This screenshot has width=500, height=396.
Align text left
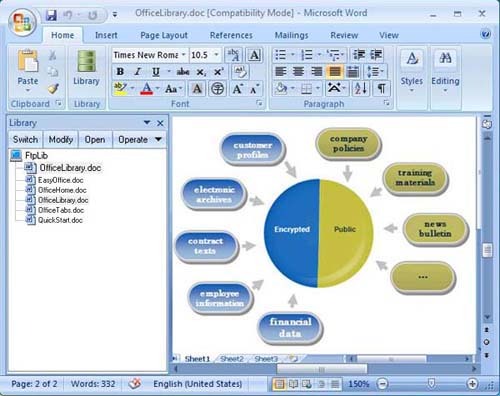click(281, 72)
